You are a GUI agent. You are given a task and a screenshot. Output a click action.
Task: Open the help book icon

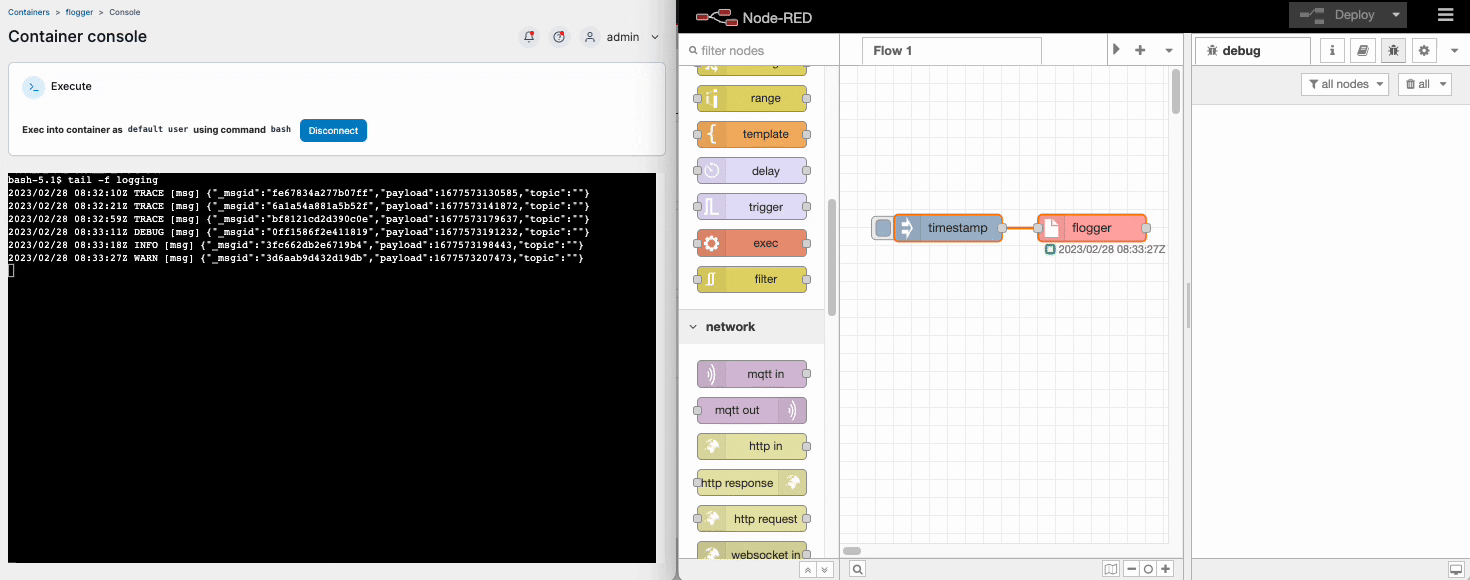1362,49
